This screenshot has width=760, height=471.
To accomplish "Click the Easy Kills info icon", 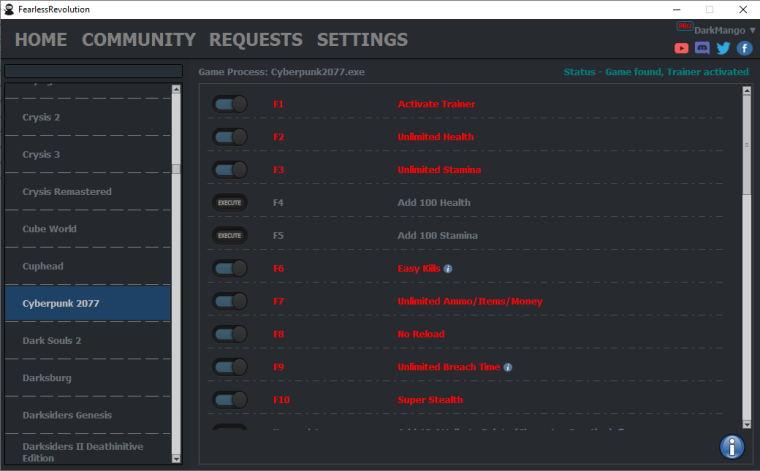I will (x=448, y=268).
